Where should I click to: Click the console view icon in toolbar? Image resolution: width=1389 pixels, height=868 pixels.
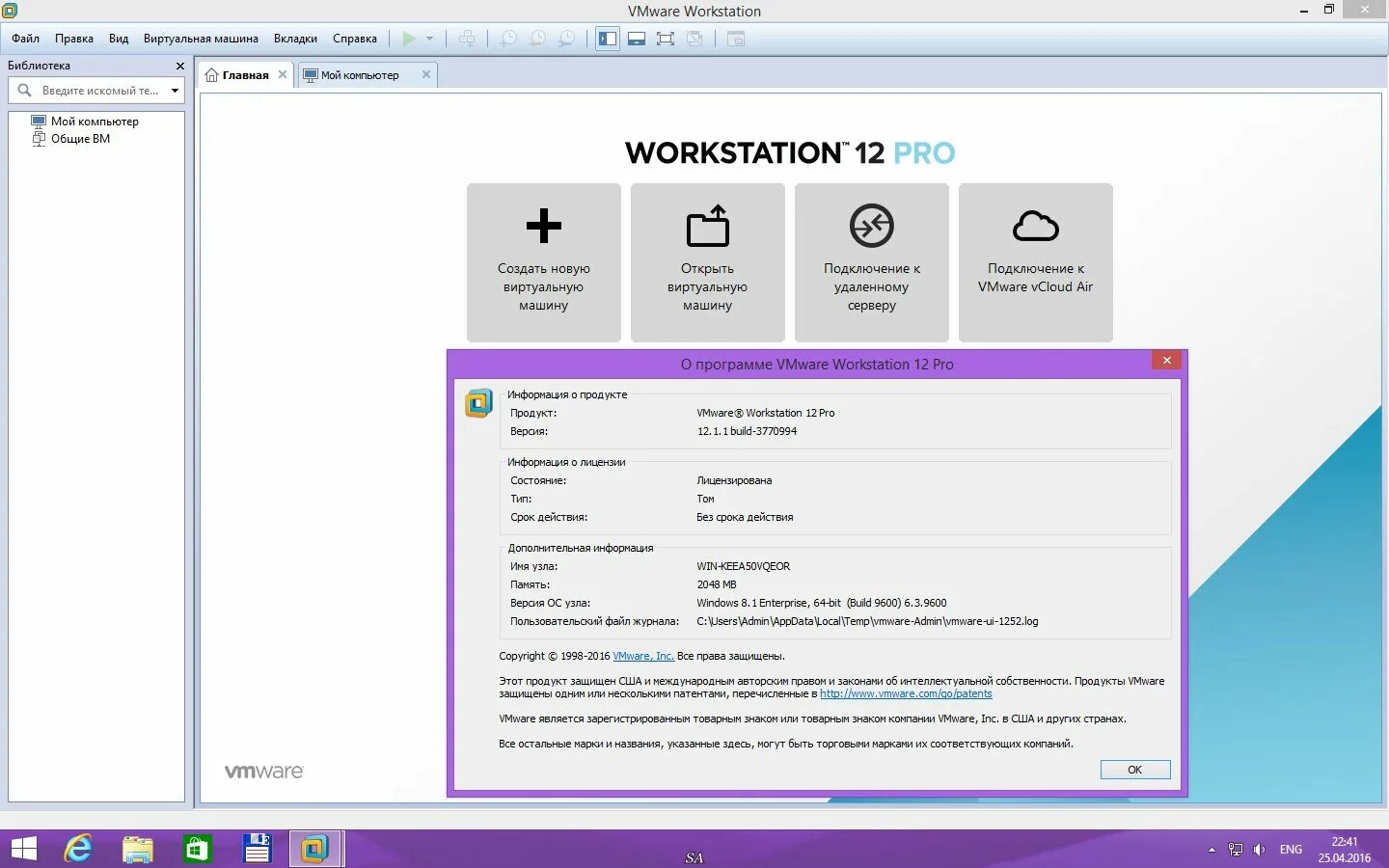[736, 39]
